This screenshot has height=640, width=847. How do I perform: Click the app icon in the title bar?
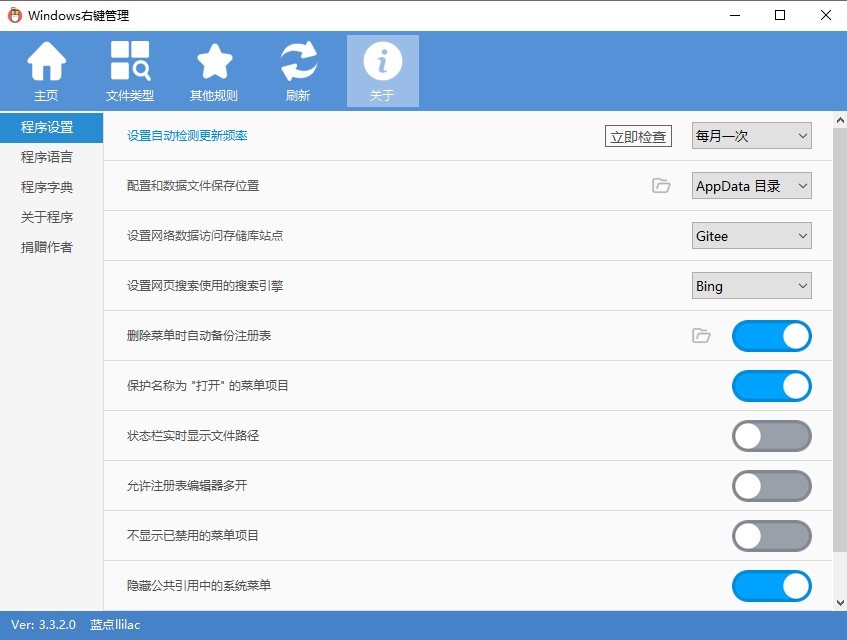[14, 14]
